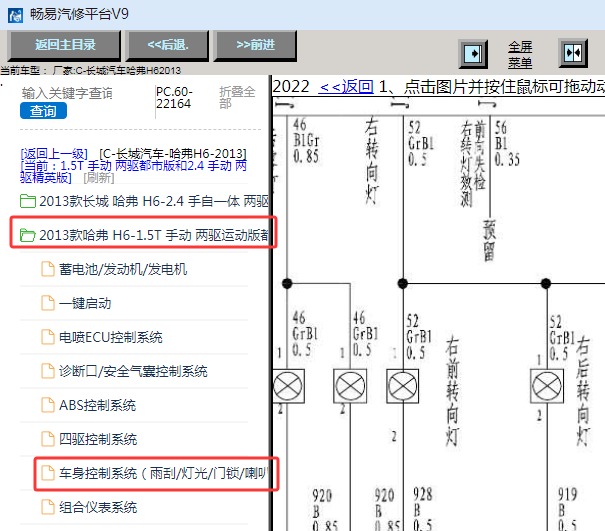Screen dimensions: 605x531
Task: Click the document icon beside 组合仪表系统
Action: 48,507
